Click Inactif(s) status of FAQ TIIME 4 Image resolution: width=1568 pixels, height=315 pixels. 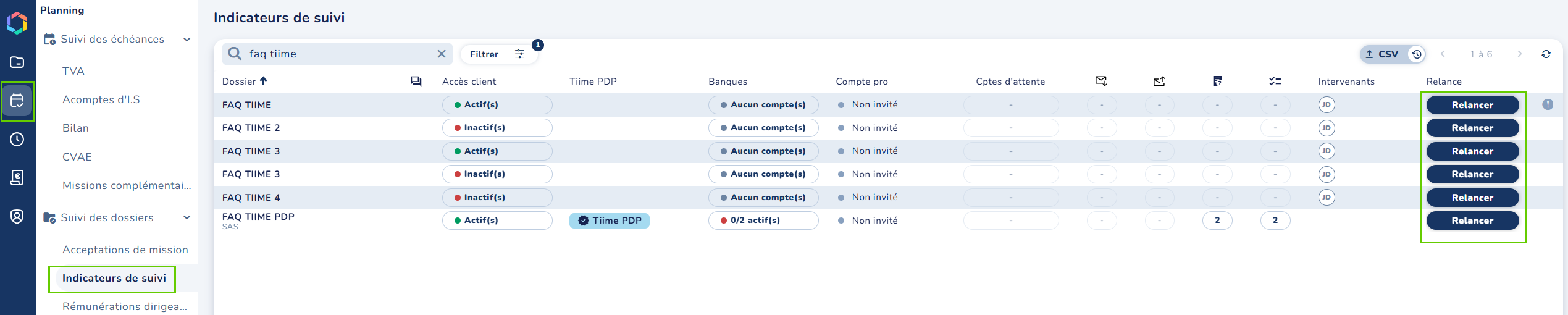497,198
